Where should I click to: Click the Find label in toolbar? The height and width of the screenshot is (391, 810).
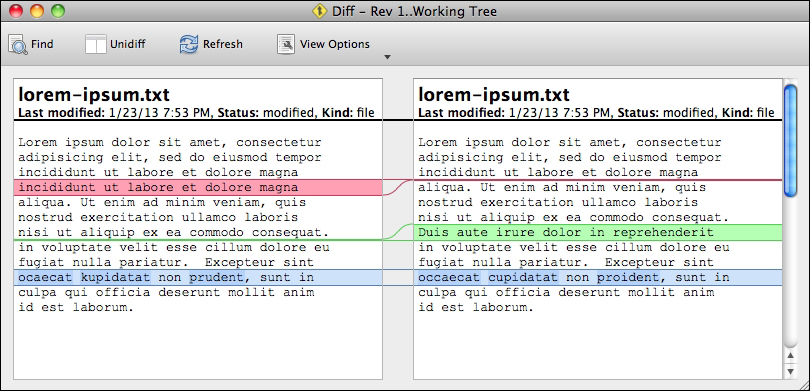[42, 44]
